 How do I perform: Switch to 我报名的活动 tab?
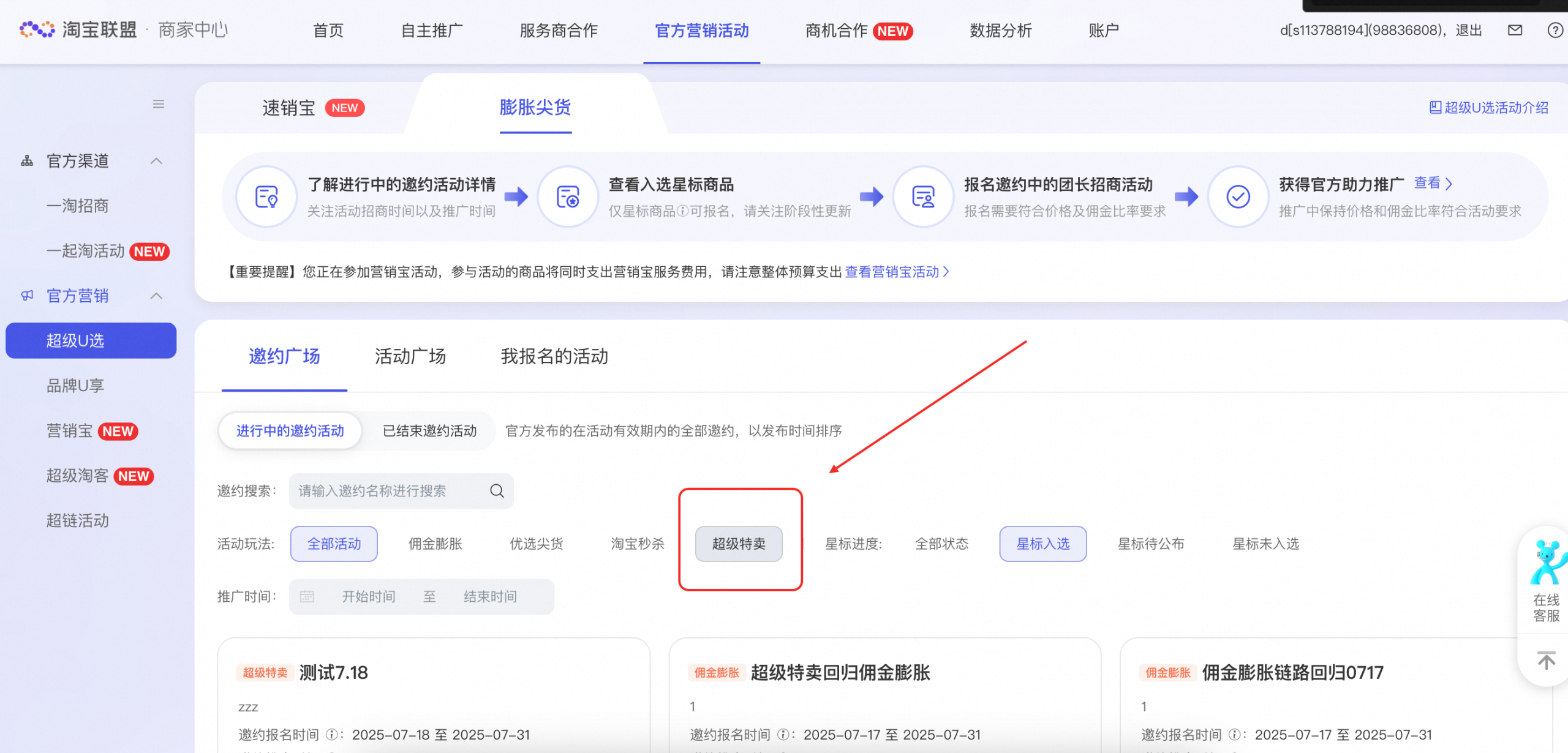click(x=554, y=356)
